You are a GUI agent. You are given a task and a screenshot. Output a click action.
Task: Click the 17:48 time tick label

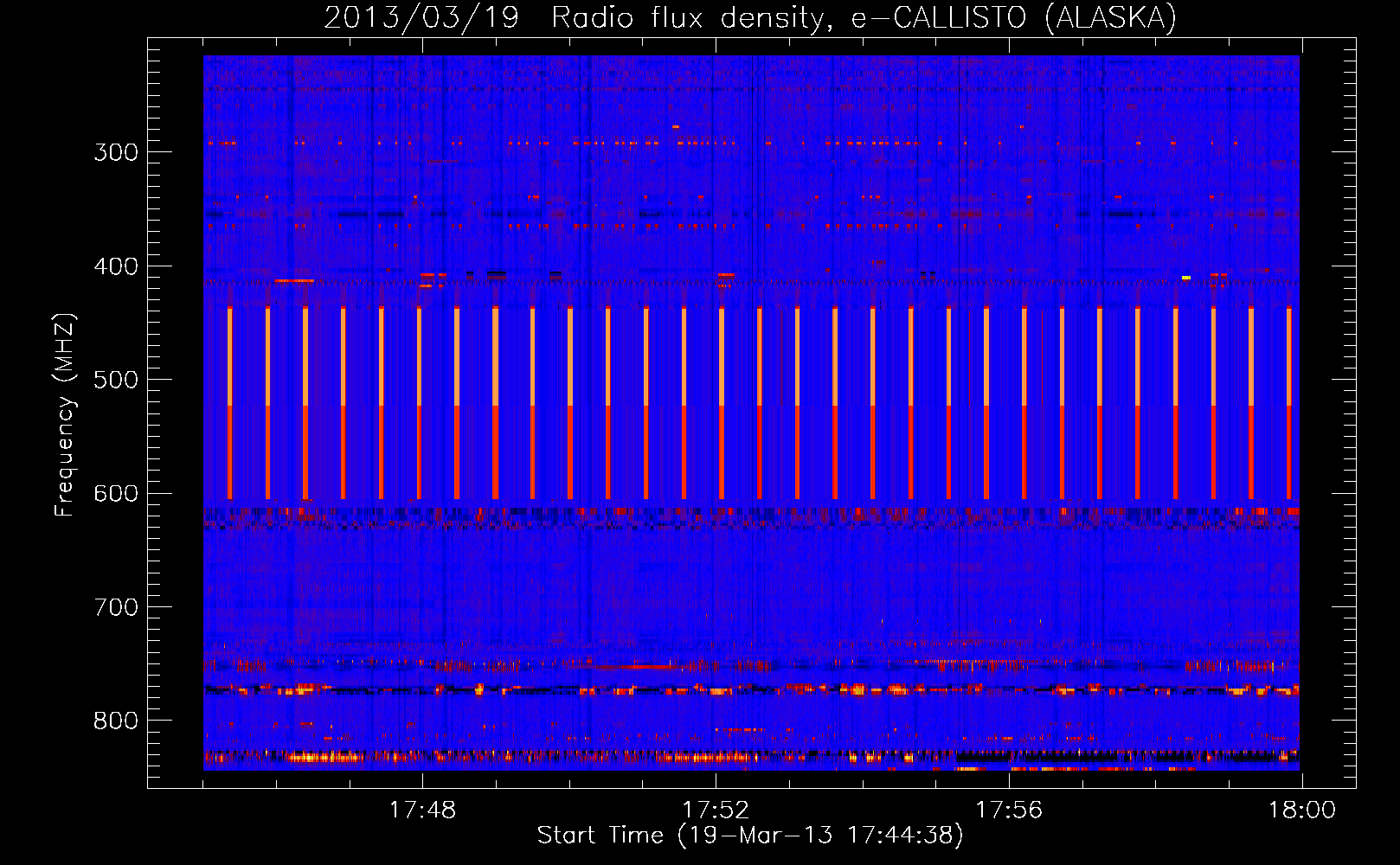click(x=422, y=811)
